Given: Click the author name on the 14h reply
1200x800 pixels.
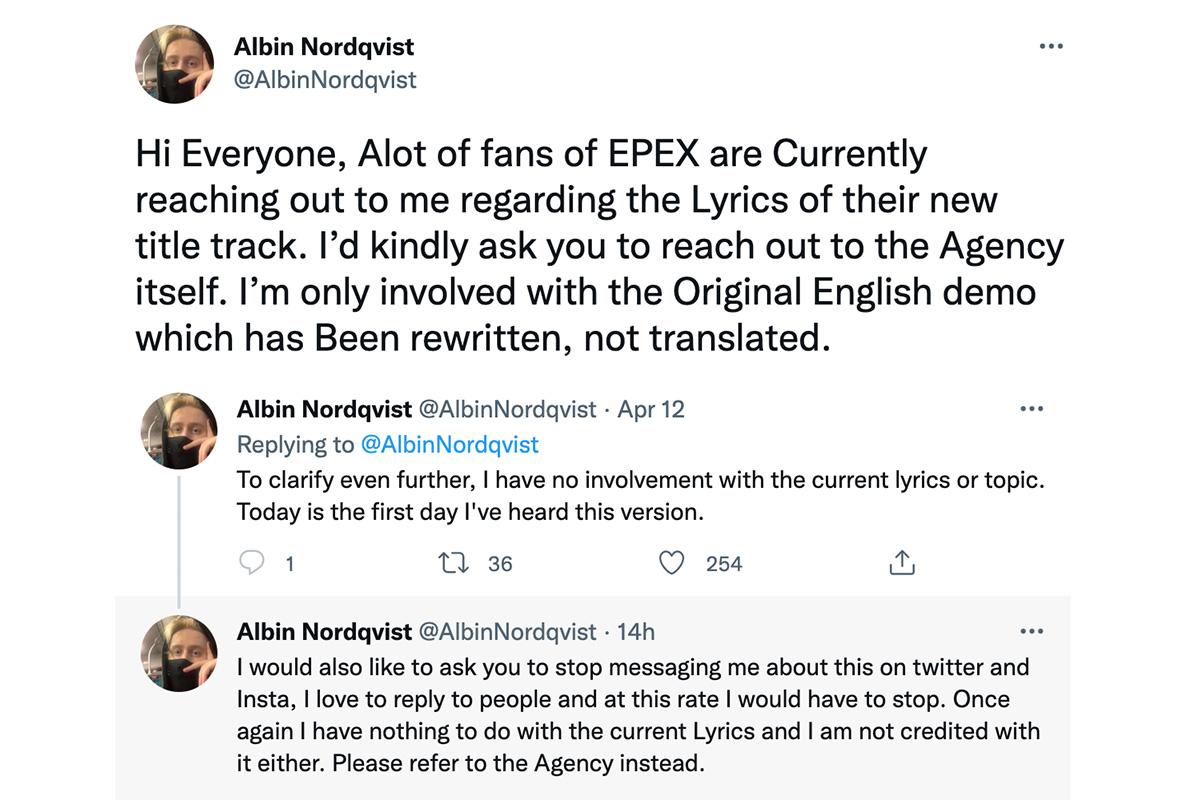Looking at the screenshot, I should 324,632.
